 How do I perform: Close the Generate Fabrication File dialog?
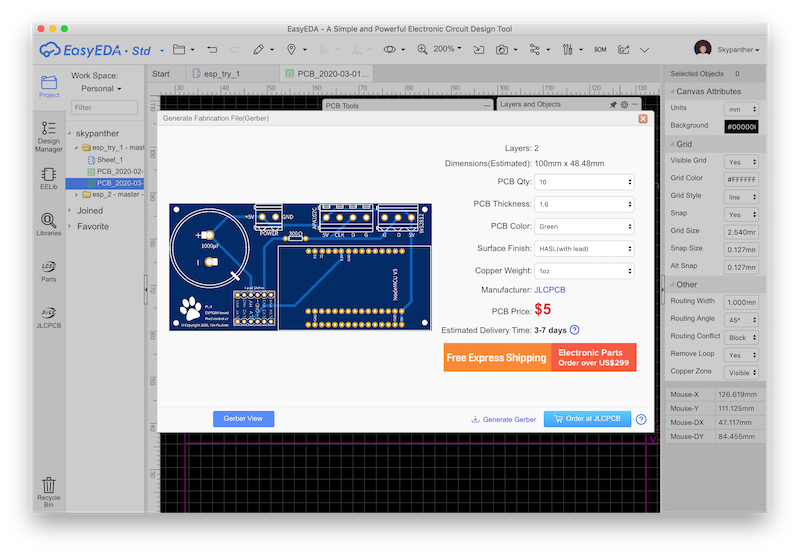click(643, 118)
